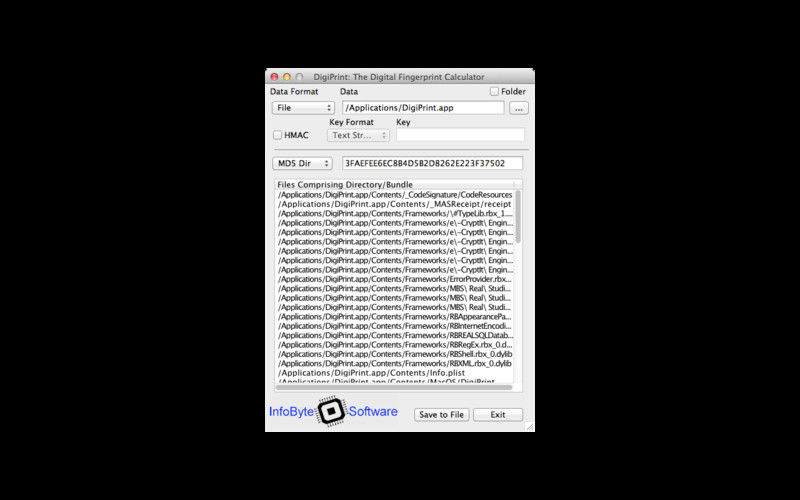The image size is (800, 500).
Task: Click the InfoByte chip logo icon
Action: pos(332,411)
